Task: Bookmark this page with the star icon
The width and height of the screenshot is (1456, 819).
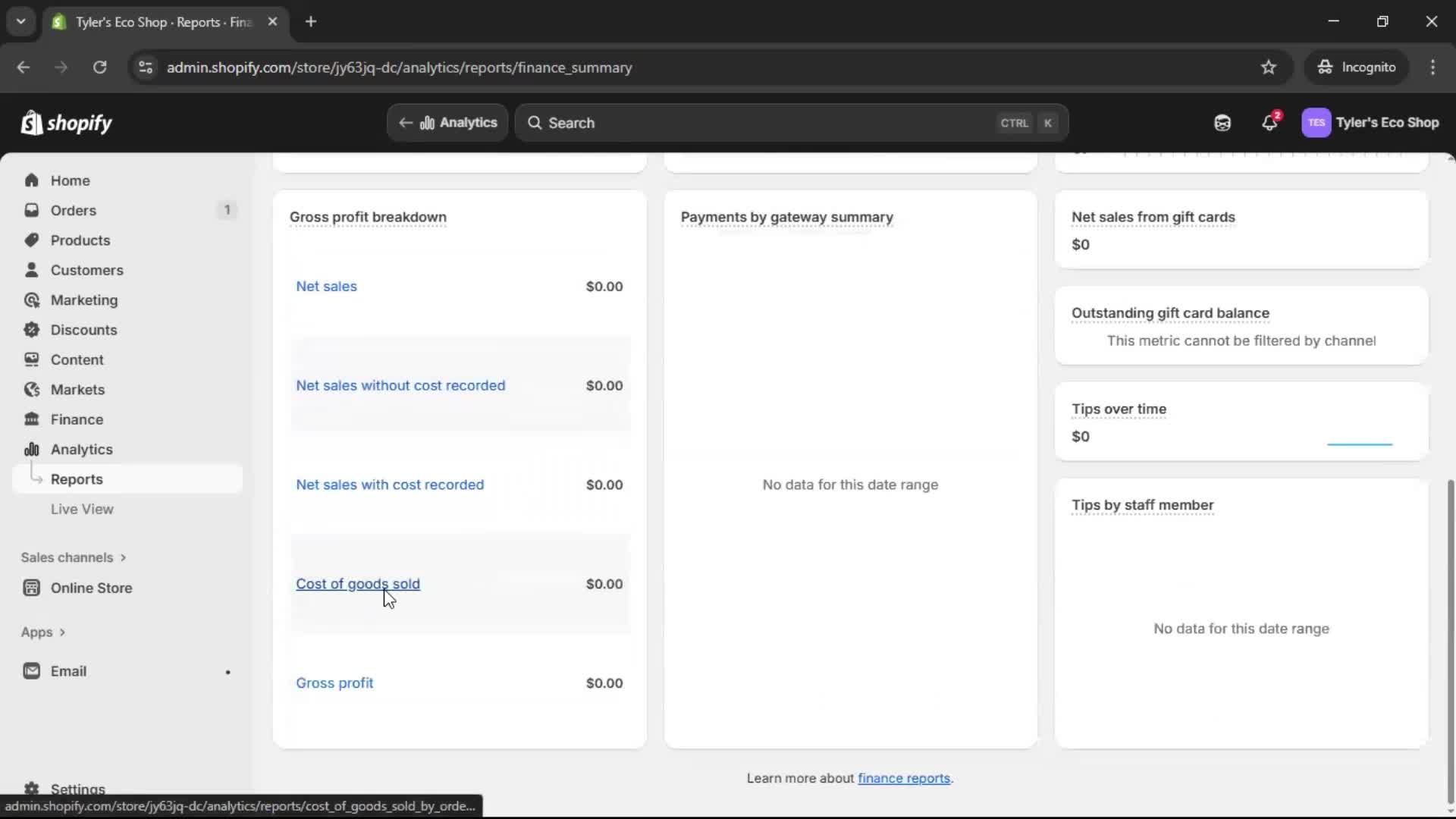Action: [x=1269, y=67]
